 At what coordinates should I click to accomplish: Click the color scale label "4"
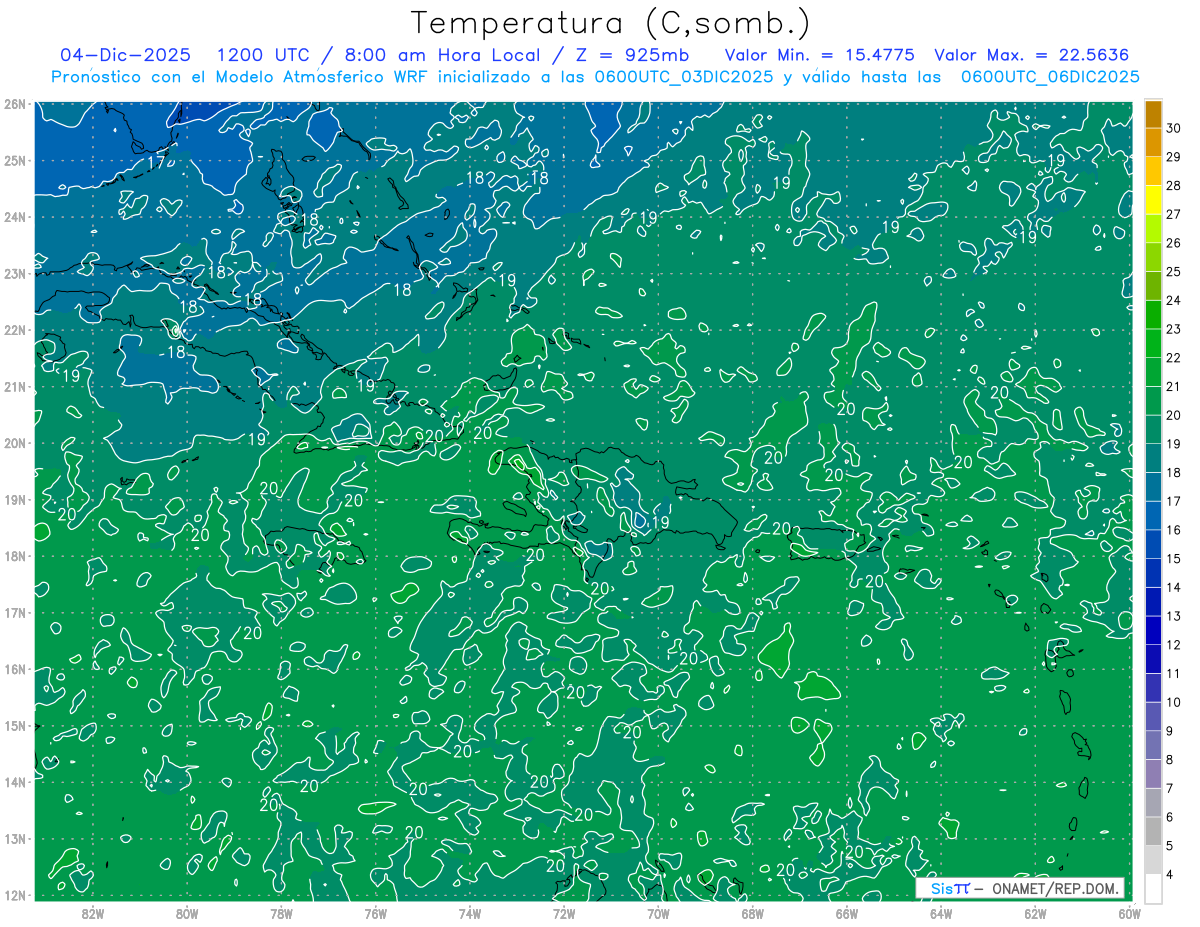click(1171, 874)
